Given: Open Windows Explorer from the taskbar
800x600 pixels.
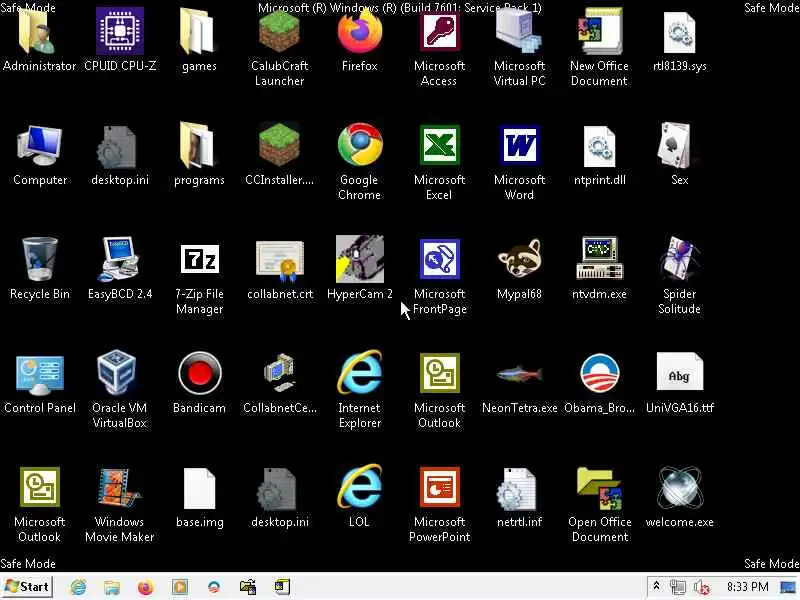Looking at the screenshot, I should pyautogui.click(x=112, y=587).
